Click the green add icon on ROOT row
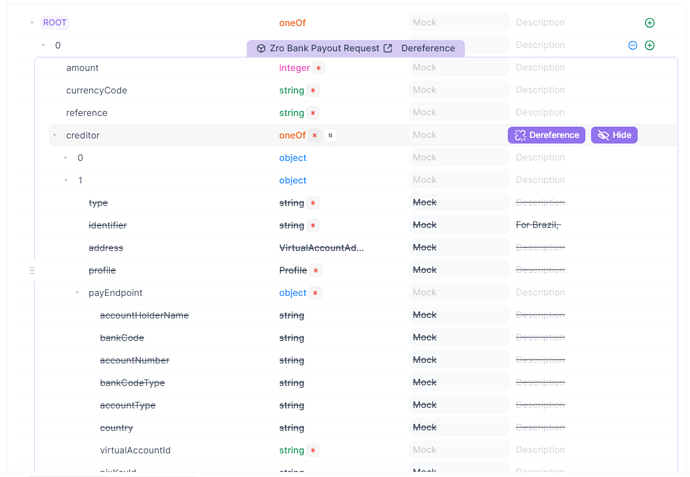 [649, 23]
